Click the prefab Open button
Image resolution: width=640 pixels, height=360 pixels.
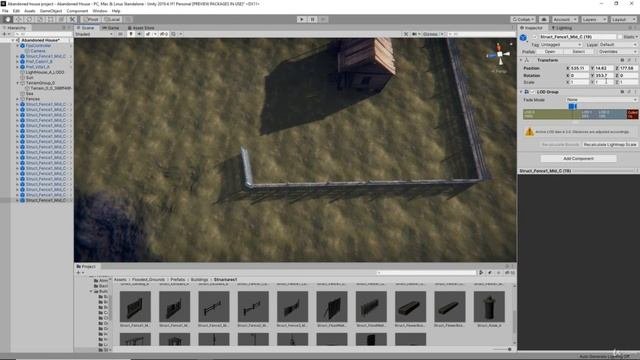pos(550,52)
